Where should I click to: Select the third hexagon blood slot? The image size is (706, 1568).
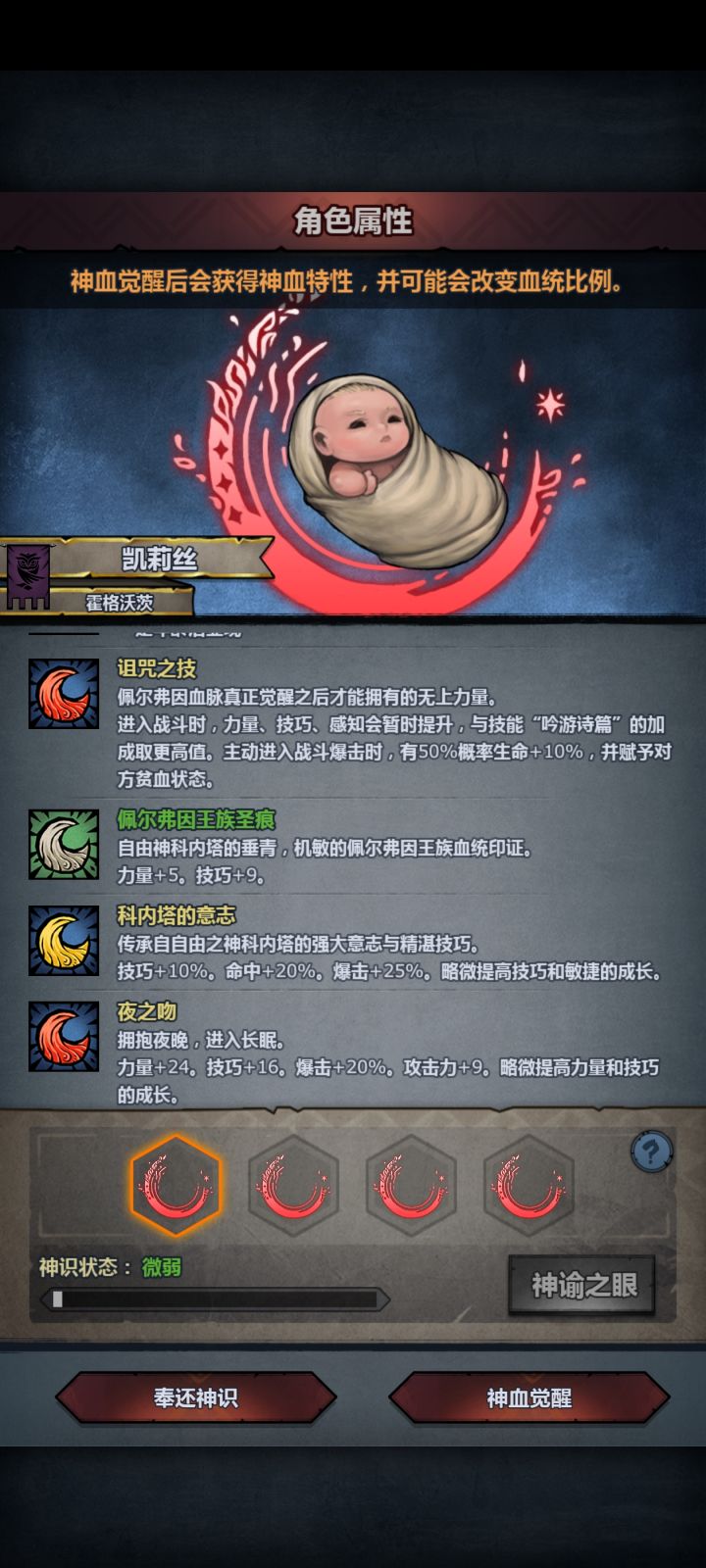click(x=411, y=1186)
